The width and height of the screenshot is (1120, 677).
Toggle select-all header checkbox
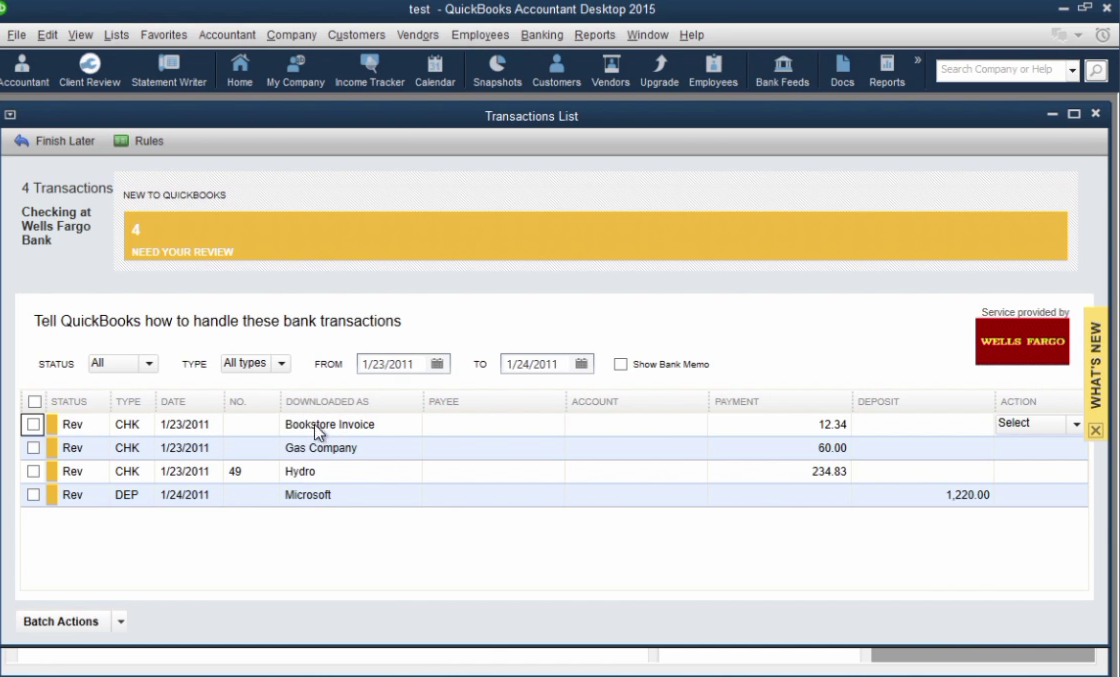pyautogui.click(x=34, y=401)
